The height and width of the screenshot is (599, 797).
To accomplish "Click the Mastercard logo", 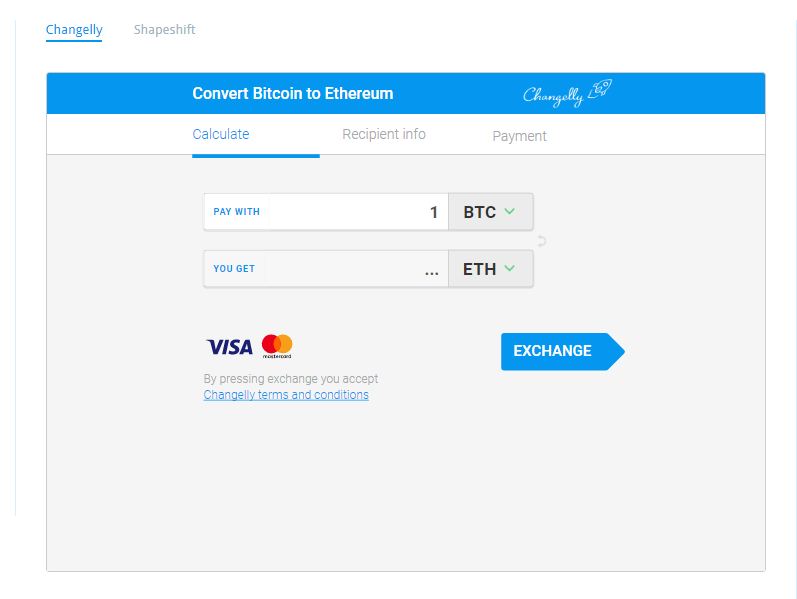I will point(277,346).
